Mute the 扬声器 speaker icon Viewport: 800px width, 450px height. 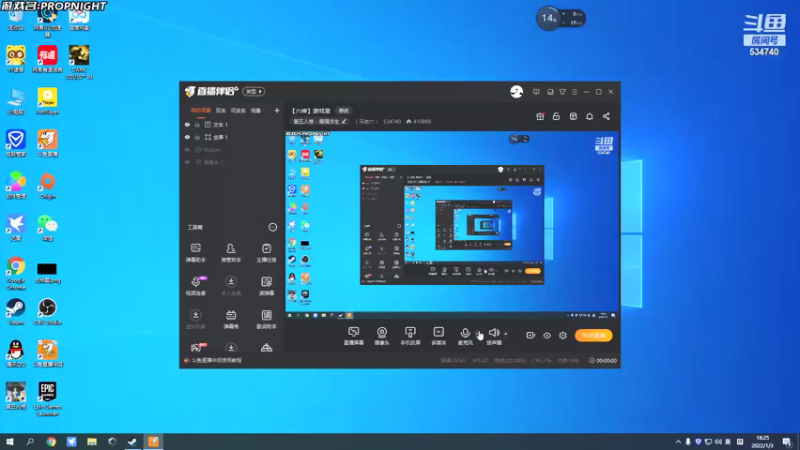click(x=493, y=333)
